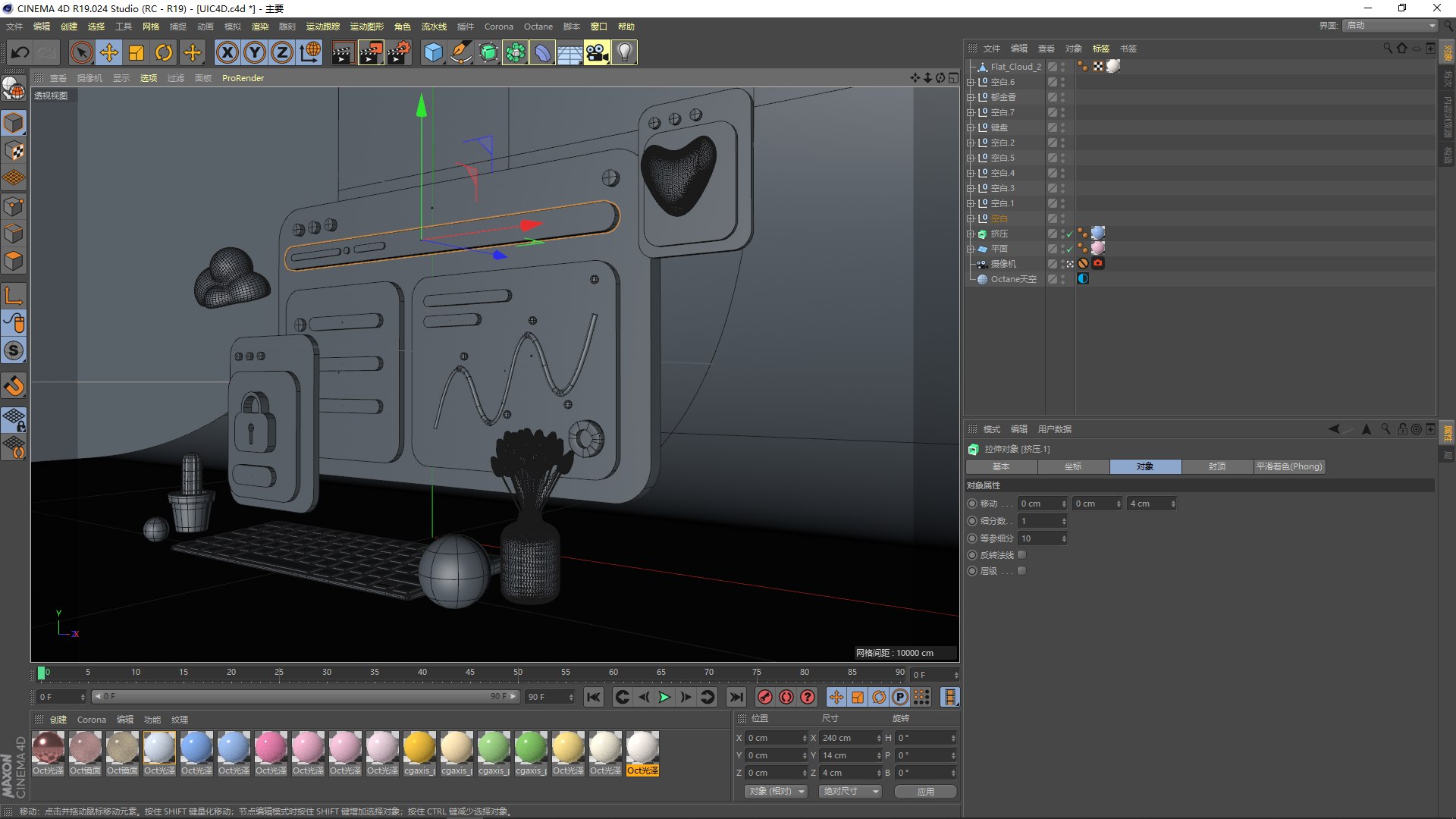
Task: Open the 绝对尺寸 dropdown
Action: [850, 791]
